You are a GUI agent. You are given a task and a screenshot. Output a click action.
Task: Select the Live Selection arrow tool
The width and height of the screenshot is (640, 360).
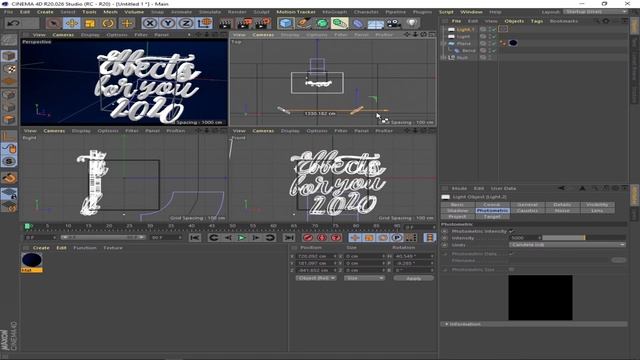[53, 23]
